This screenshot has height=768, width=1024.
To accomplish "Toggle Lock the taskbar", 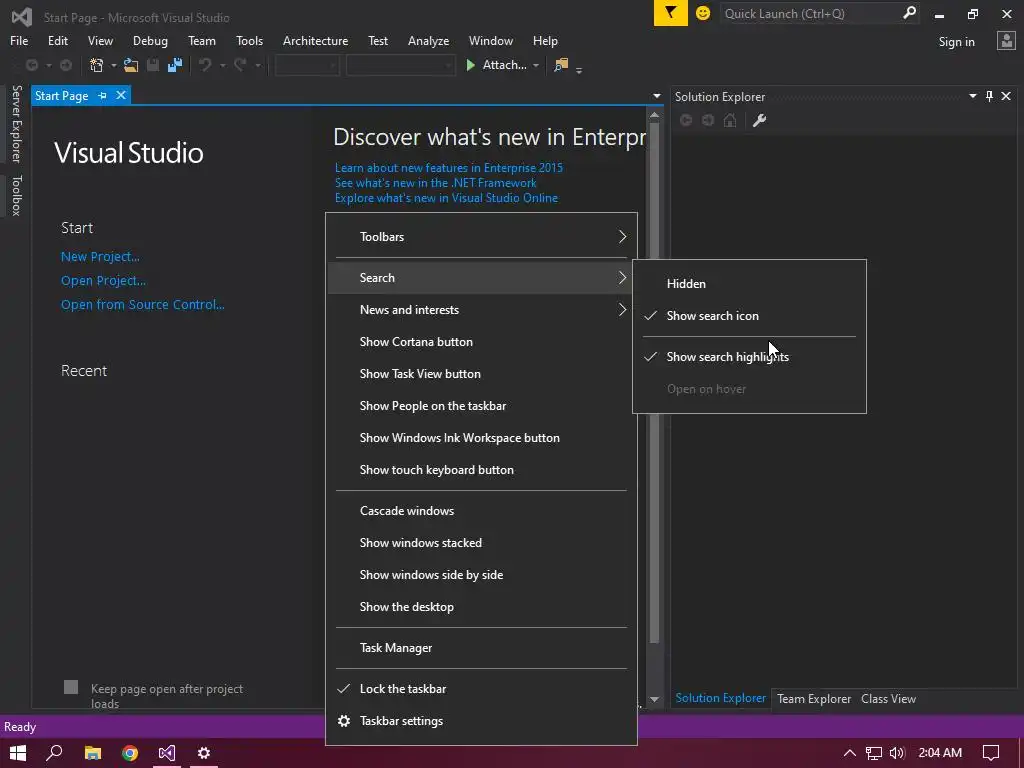I will point(481,689).
